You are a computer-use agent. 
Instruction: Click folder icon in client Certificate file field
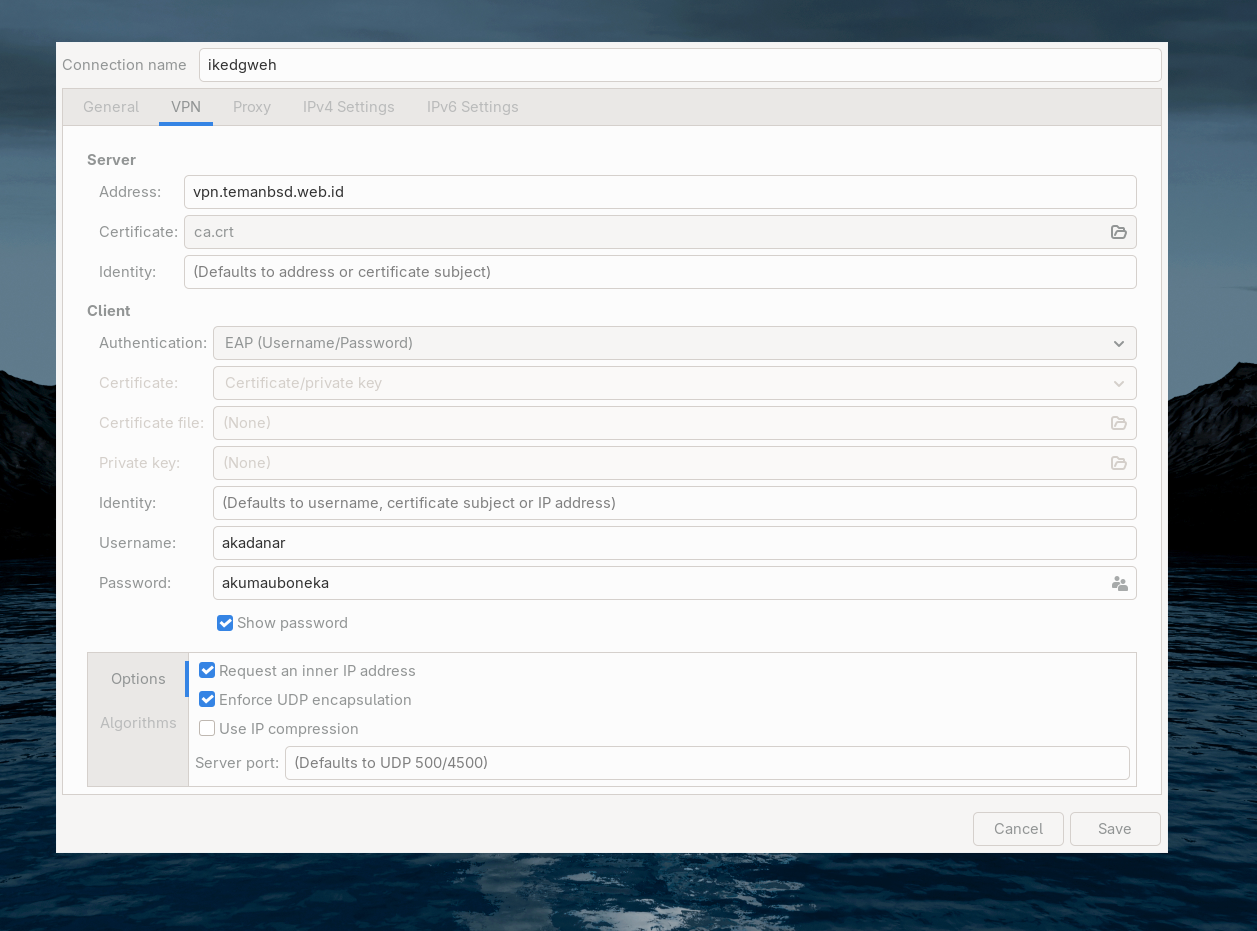coord(1118,423)
